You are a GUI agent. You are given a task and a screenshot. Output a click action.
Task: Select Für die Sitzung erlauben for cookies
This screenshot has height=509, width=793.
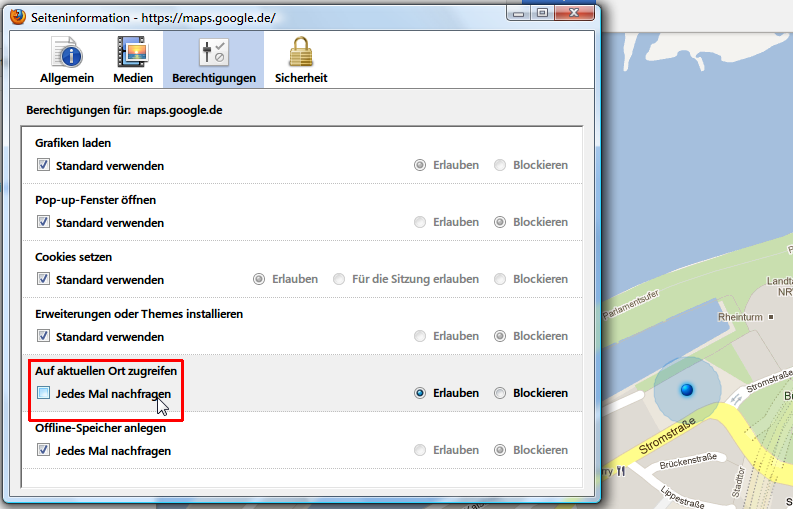339,279
